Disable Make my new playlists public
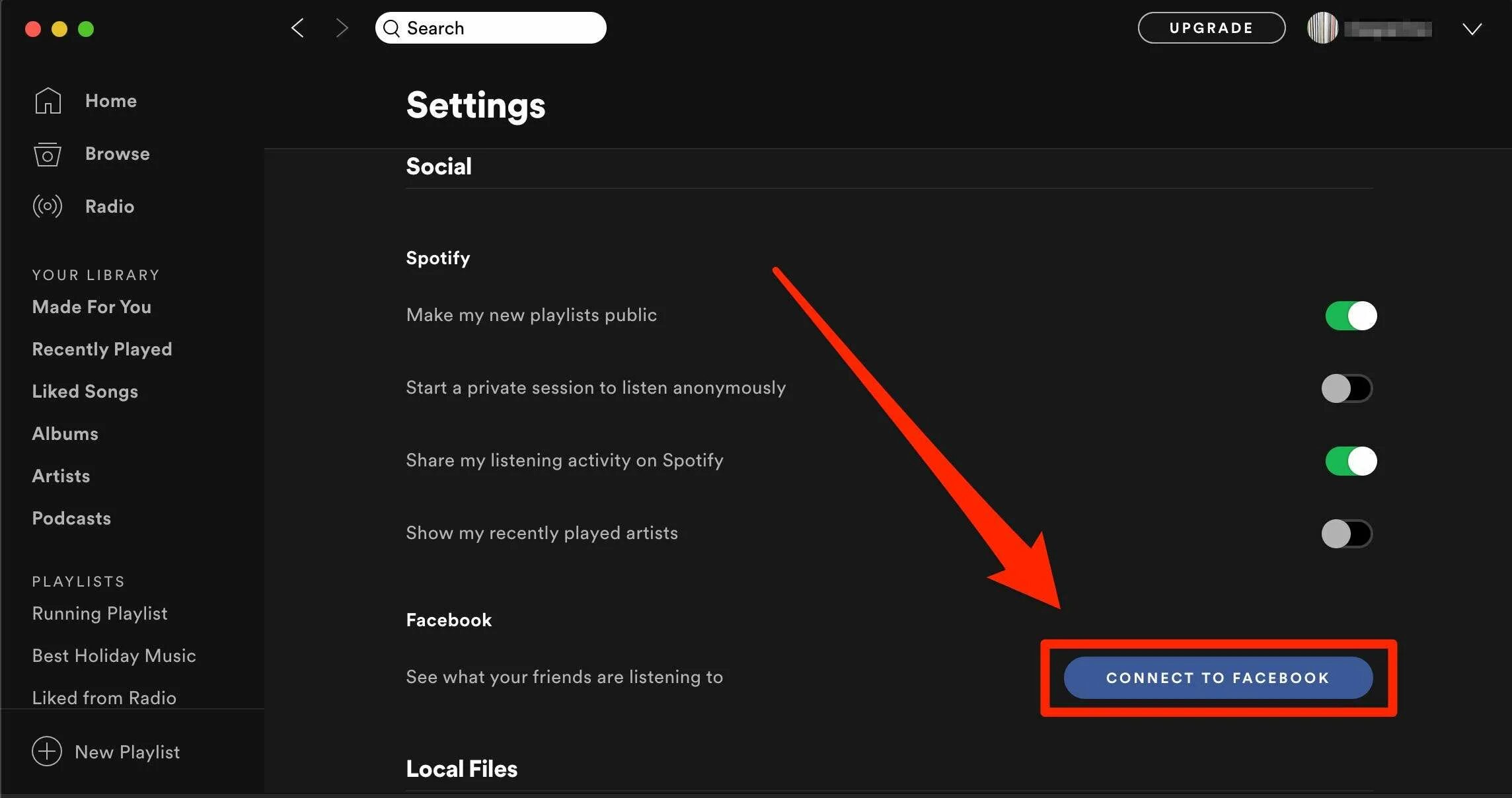 1350,316
